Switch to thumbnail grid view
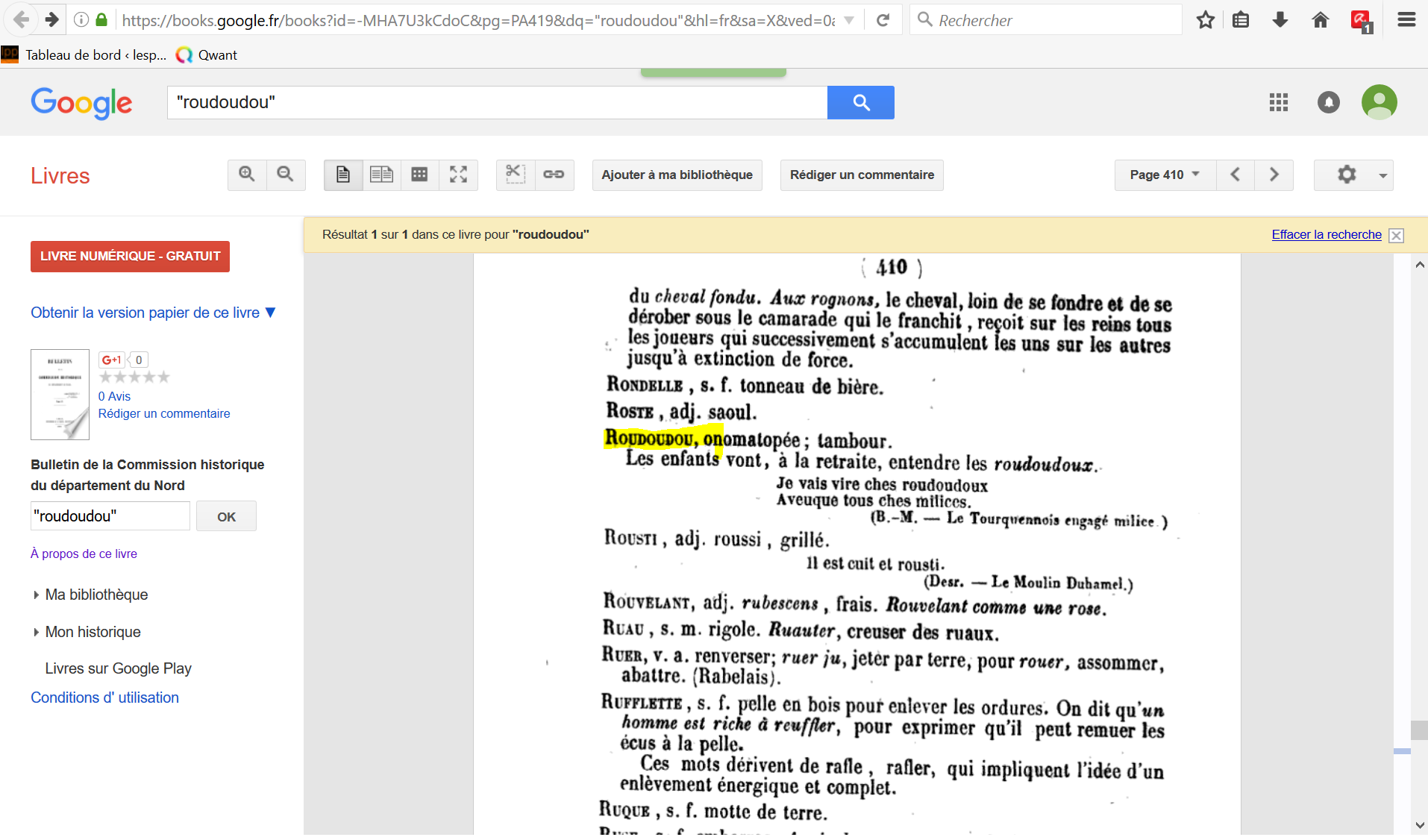Viewport: 1428px width, 840px height. (420, 175)
